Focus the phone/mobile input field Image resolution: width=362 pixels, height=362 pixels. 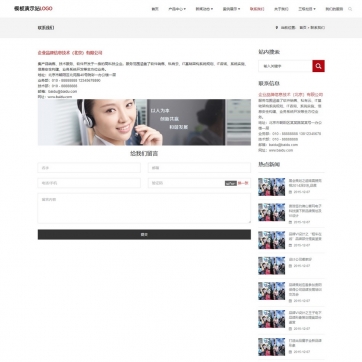89,183
